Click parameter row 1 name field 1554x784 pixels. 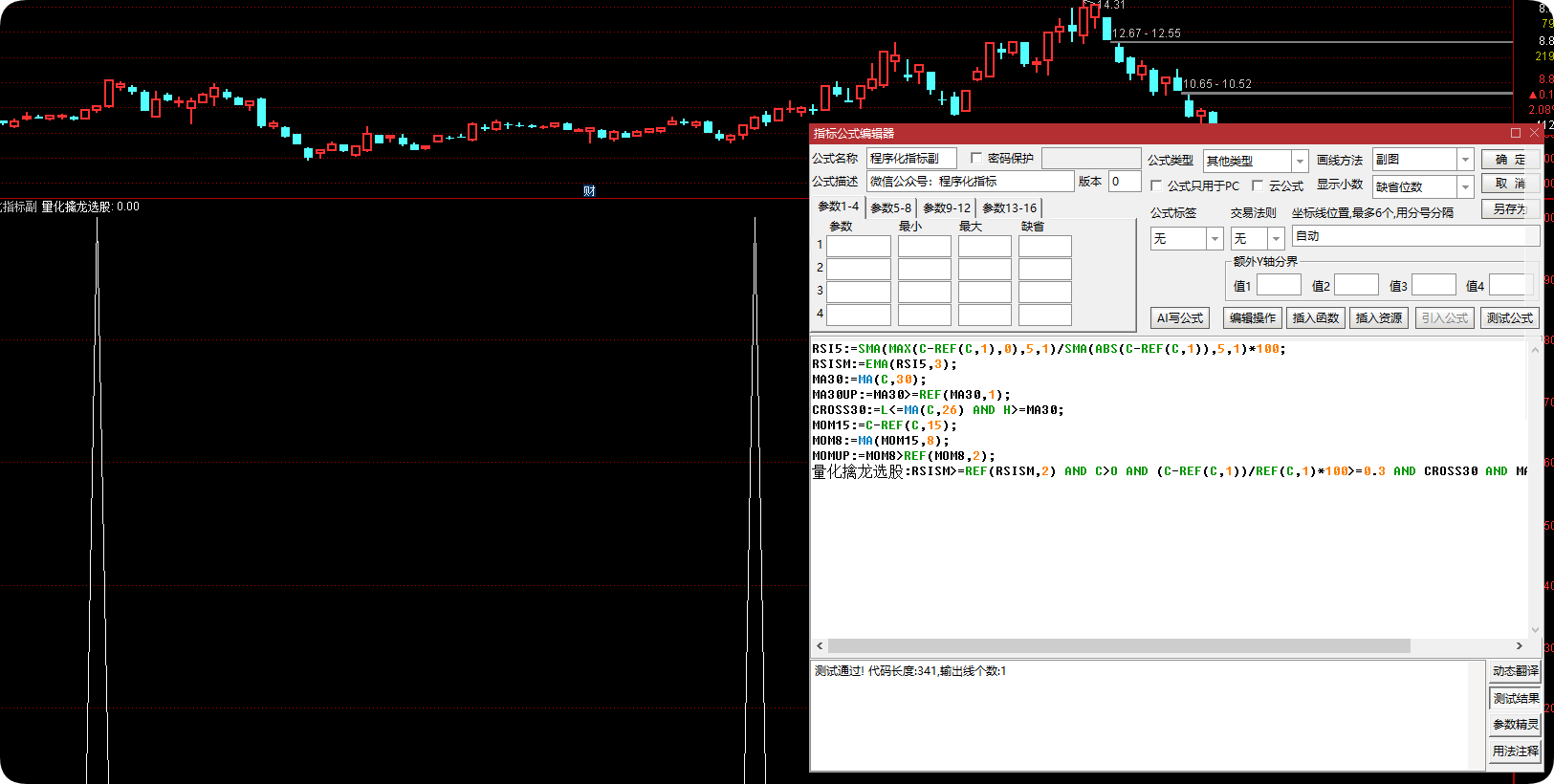[859, 246]
